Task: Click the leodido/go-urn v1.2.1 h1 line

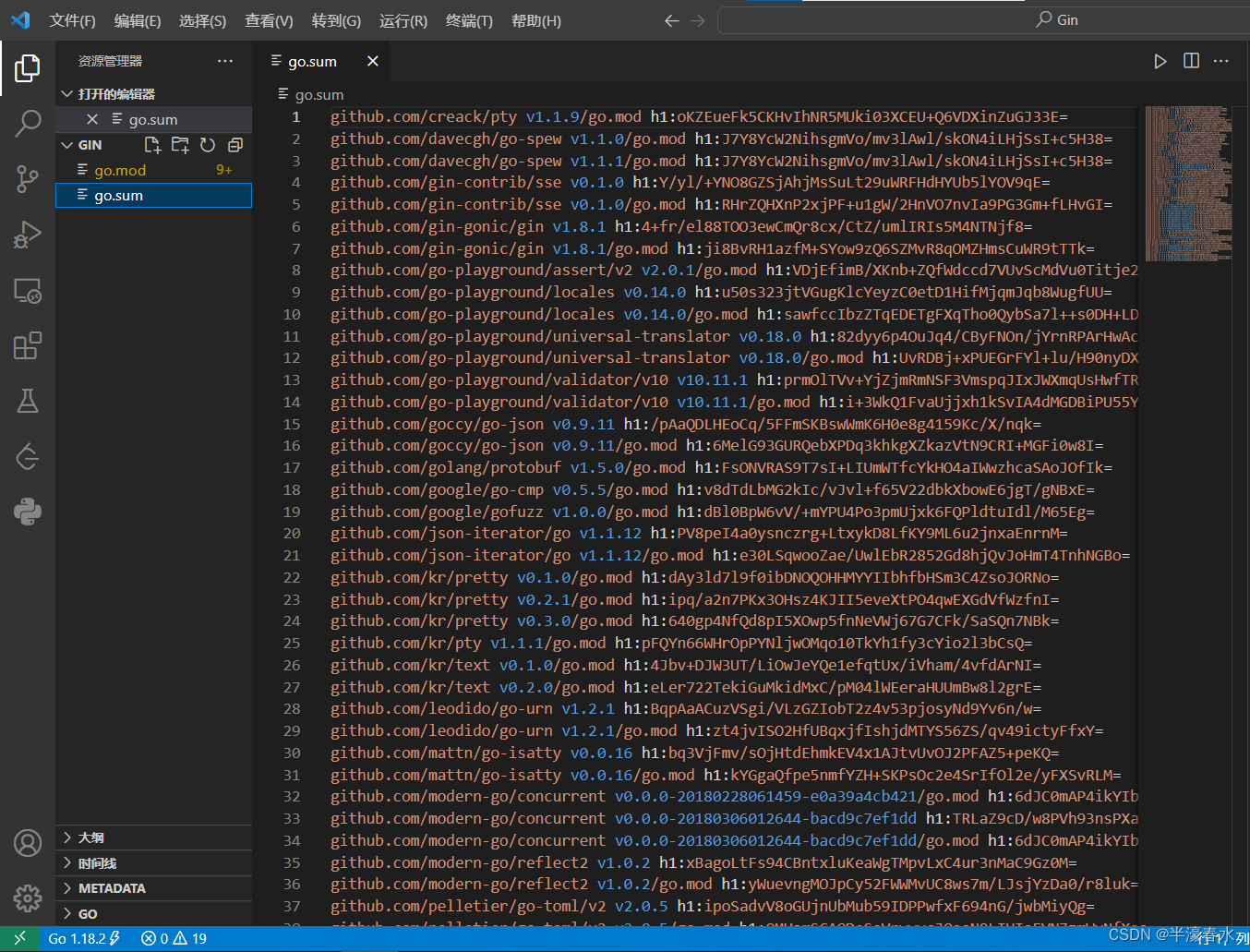Action: click(x=686, y=708)
